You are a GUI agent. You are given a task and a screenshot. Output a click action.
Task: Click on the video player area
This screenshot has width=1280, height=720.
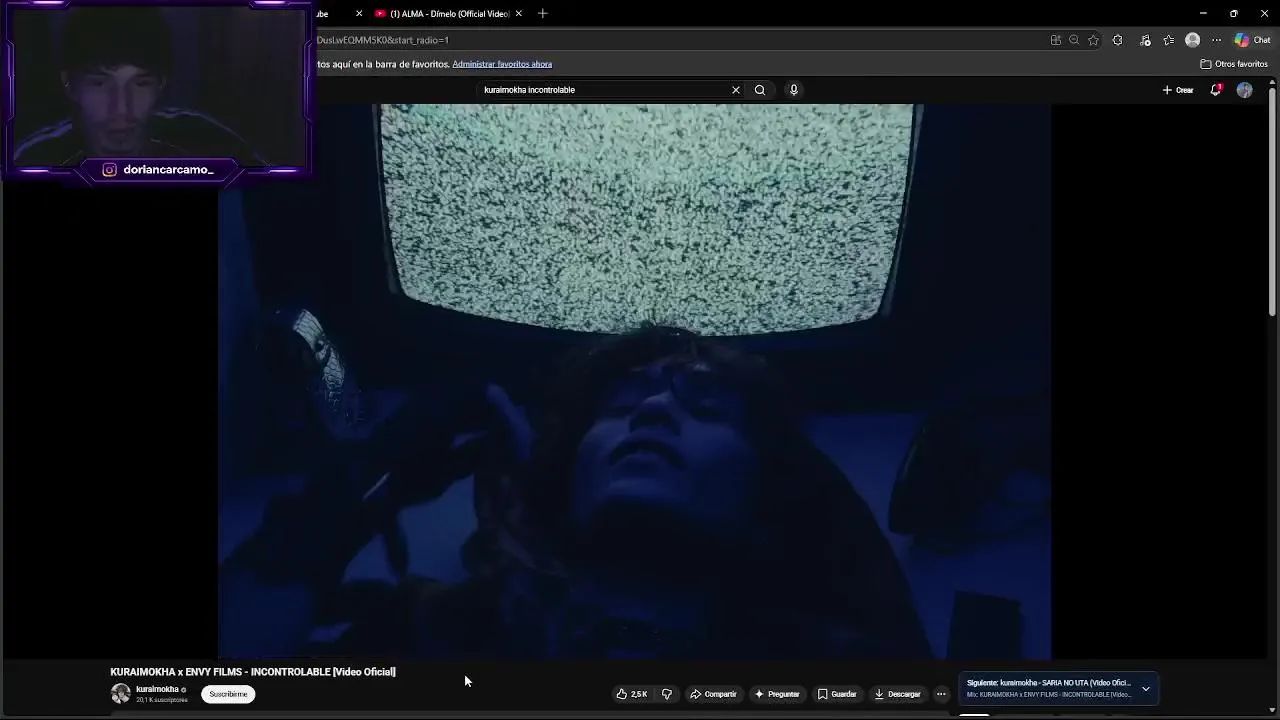coord(635,381)
